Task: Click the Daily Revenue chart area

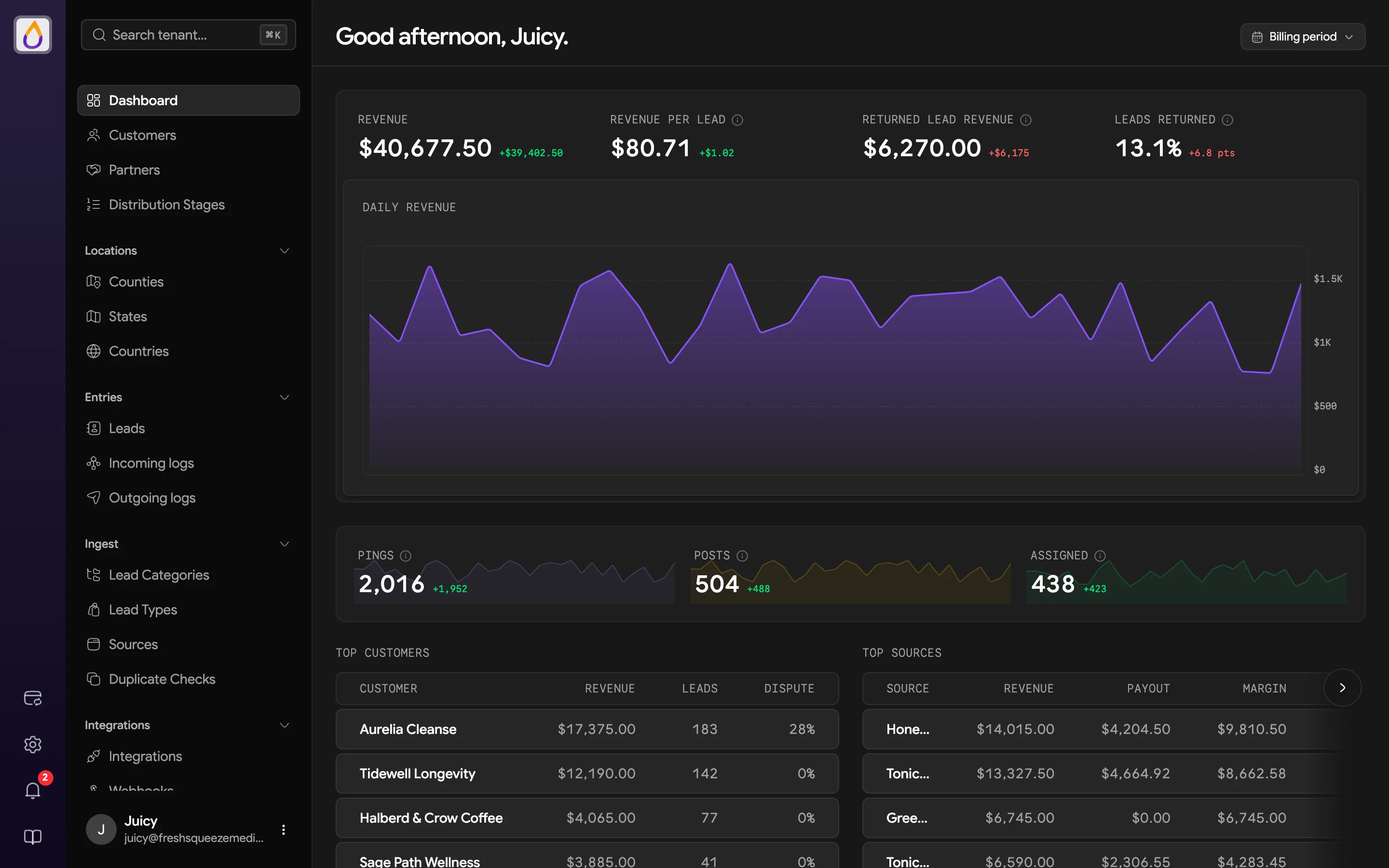Action: point(835,361)
